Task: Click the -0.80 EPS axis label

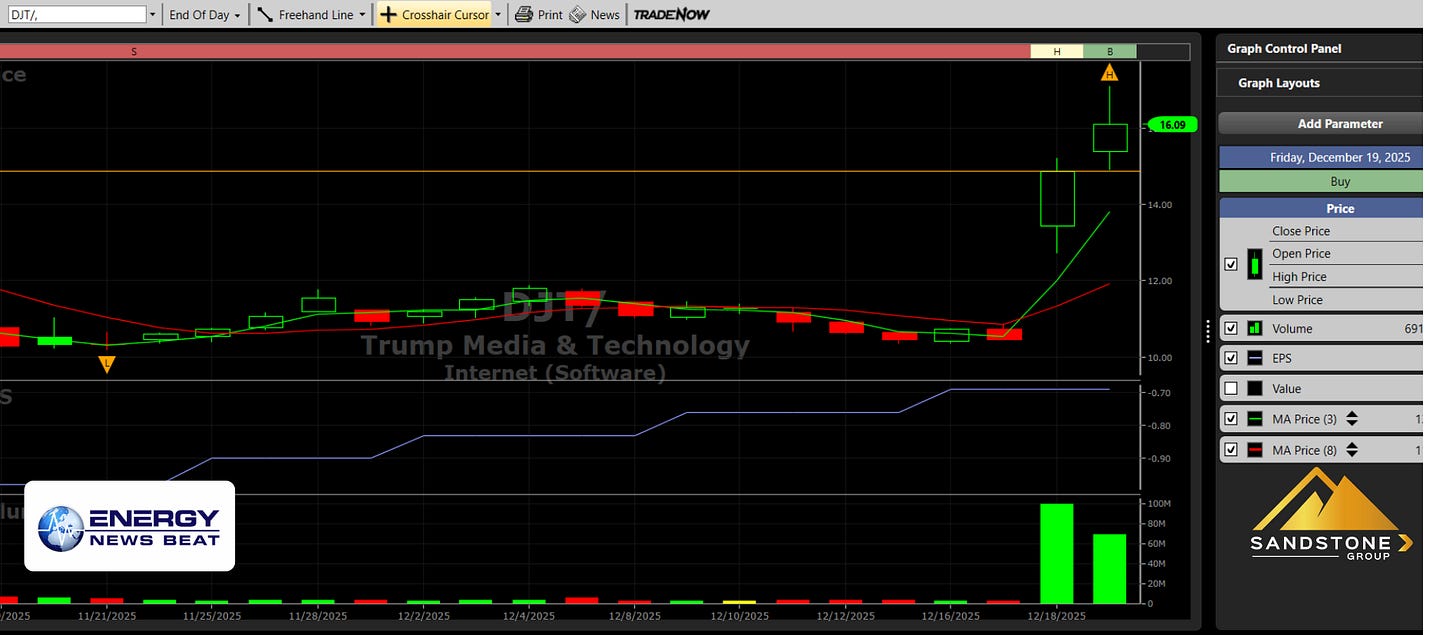Action: 1159,426
